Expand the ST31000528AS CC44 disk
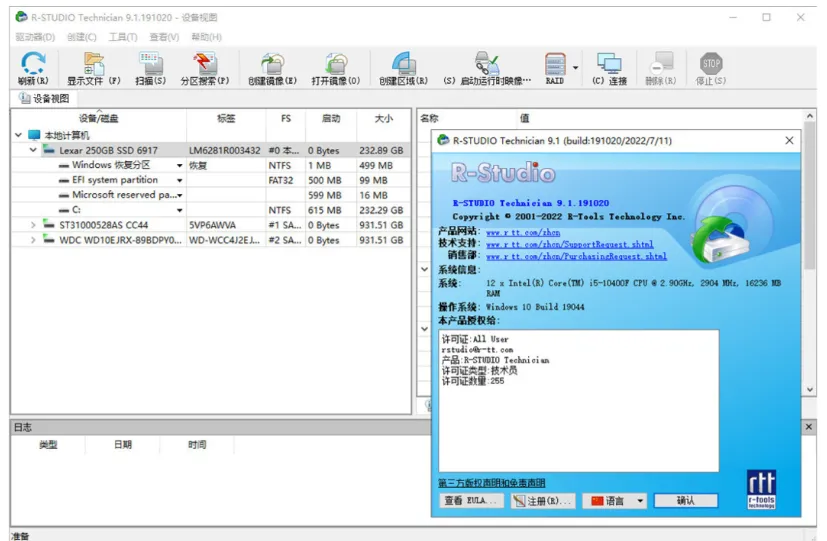This screenshot has width=827, height=541. 33,225
